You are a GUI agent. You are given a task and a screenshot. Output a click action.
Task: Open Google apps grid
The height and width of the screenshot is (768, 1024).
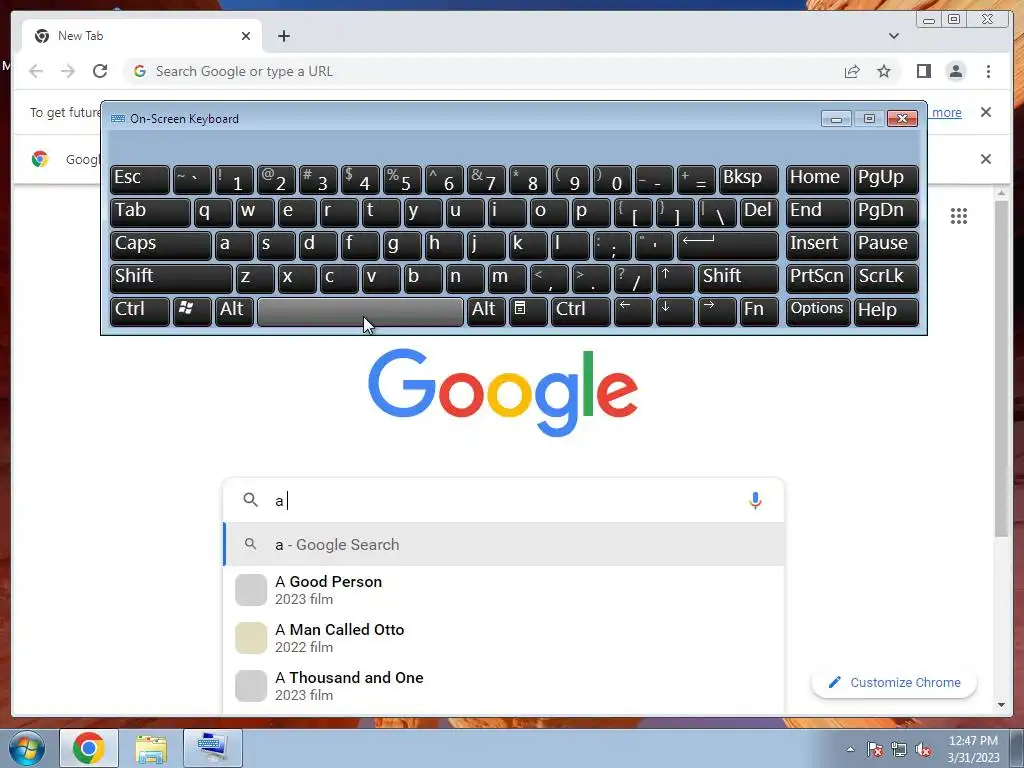pyautogui.click(x=959, y=216)
